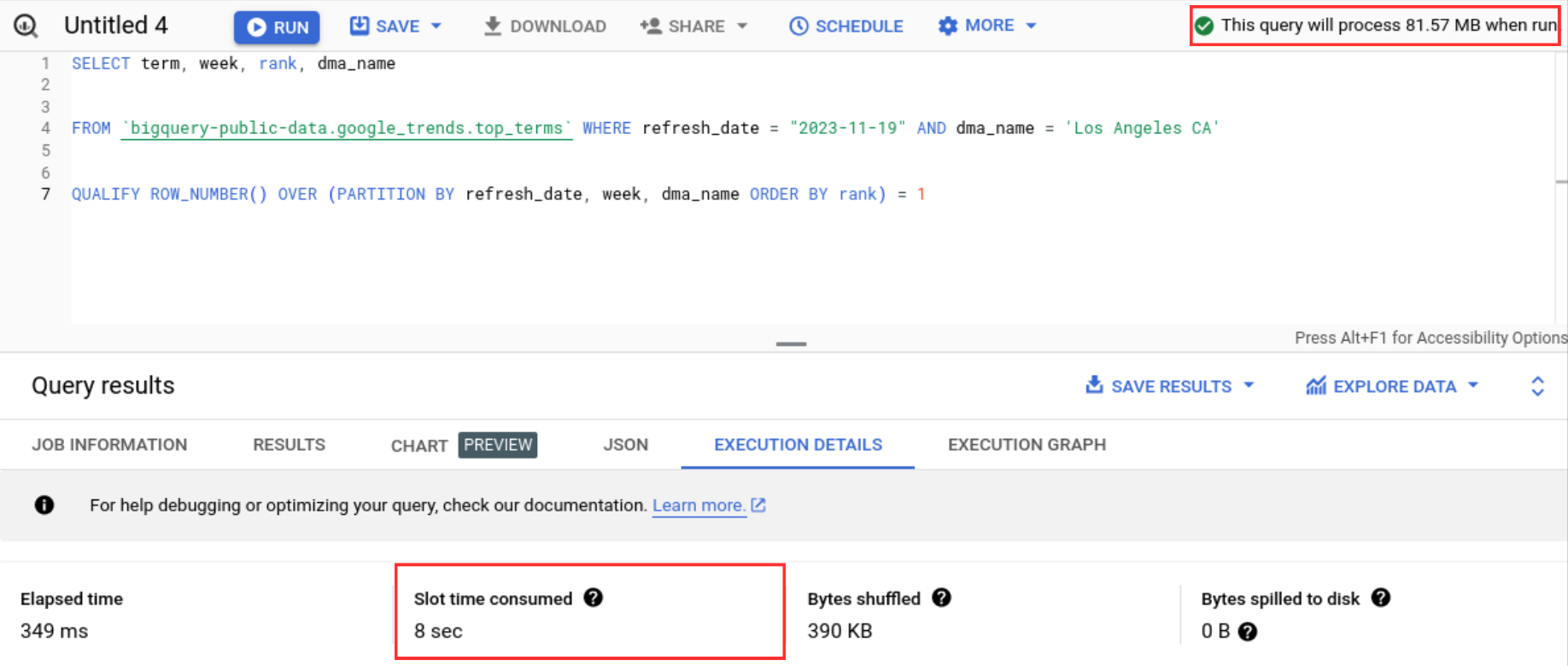Open the SCHEDULE option

[x=845, y=26]
